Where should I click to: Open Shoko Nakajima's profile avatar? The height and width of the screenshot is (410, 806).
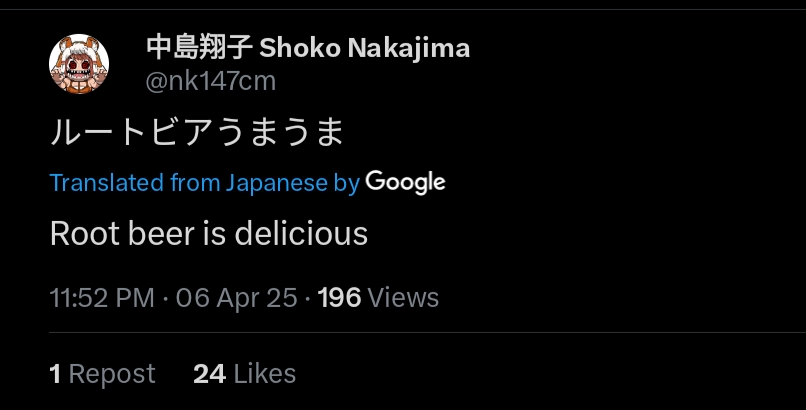click(79, 64)
